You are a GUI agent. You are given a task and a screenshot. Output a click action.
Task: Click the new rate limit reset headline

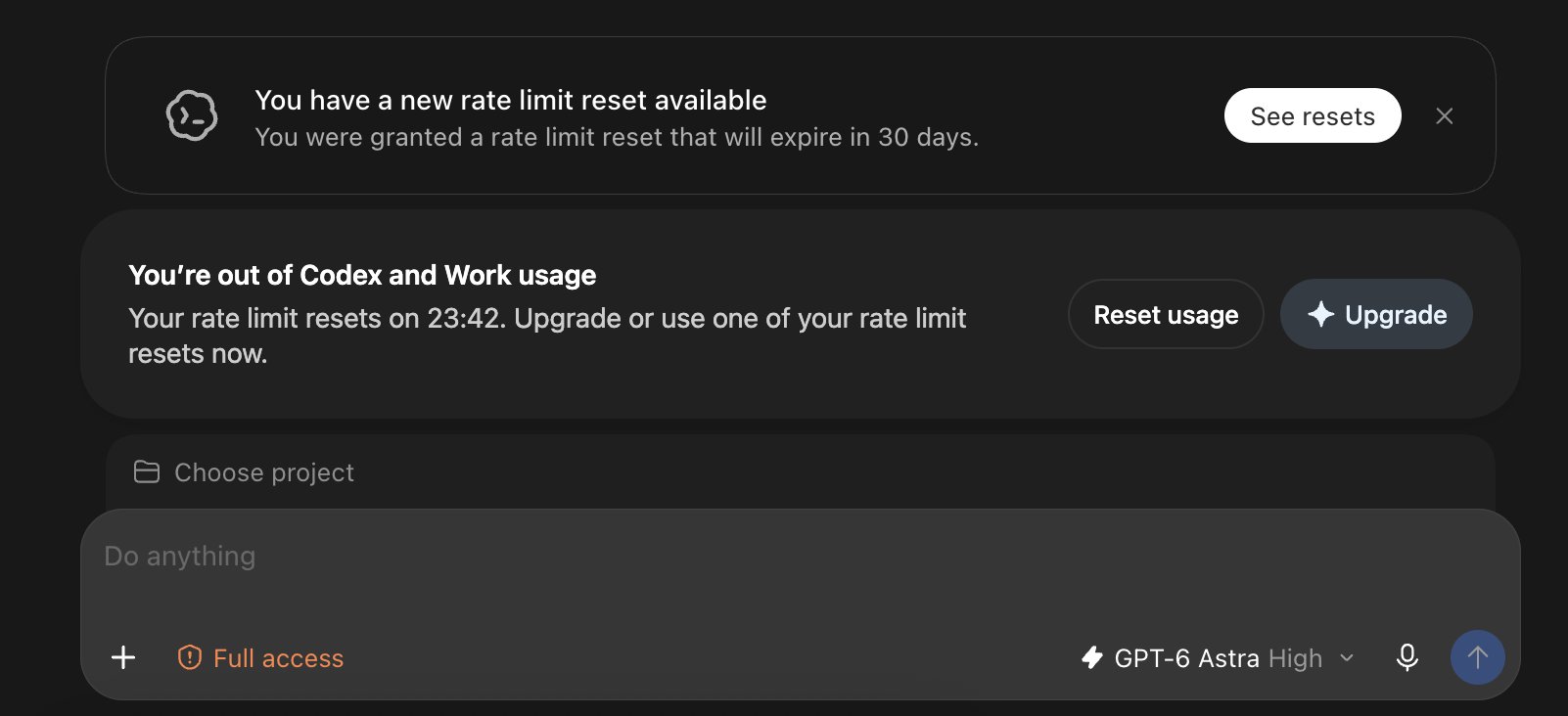(x=511, y=100)
